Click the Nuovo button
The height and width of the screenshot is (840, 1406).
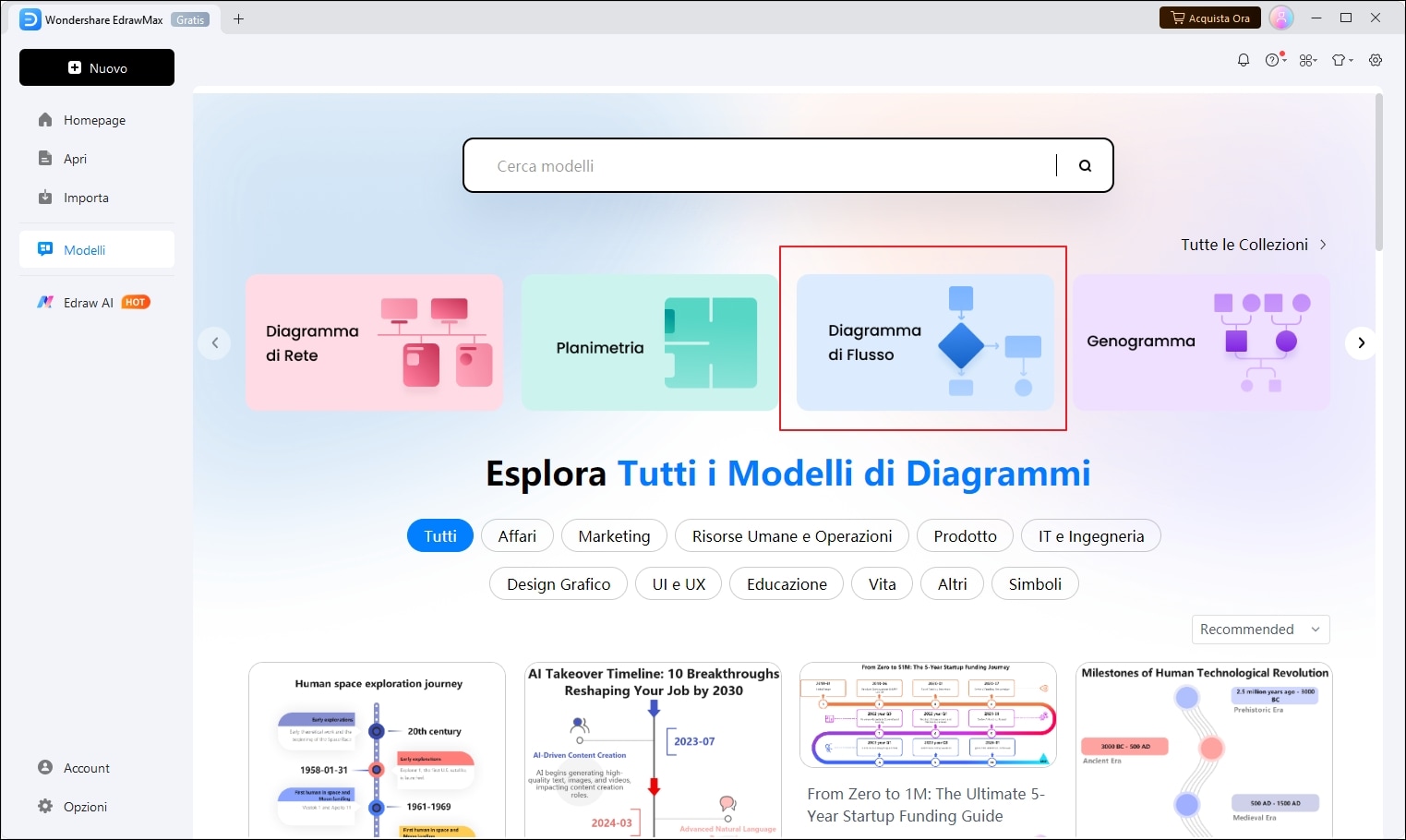[97, 67]
